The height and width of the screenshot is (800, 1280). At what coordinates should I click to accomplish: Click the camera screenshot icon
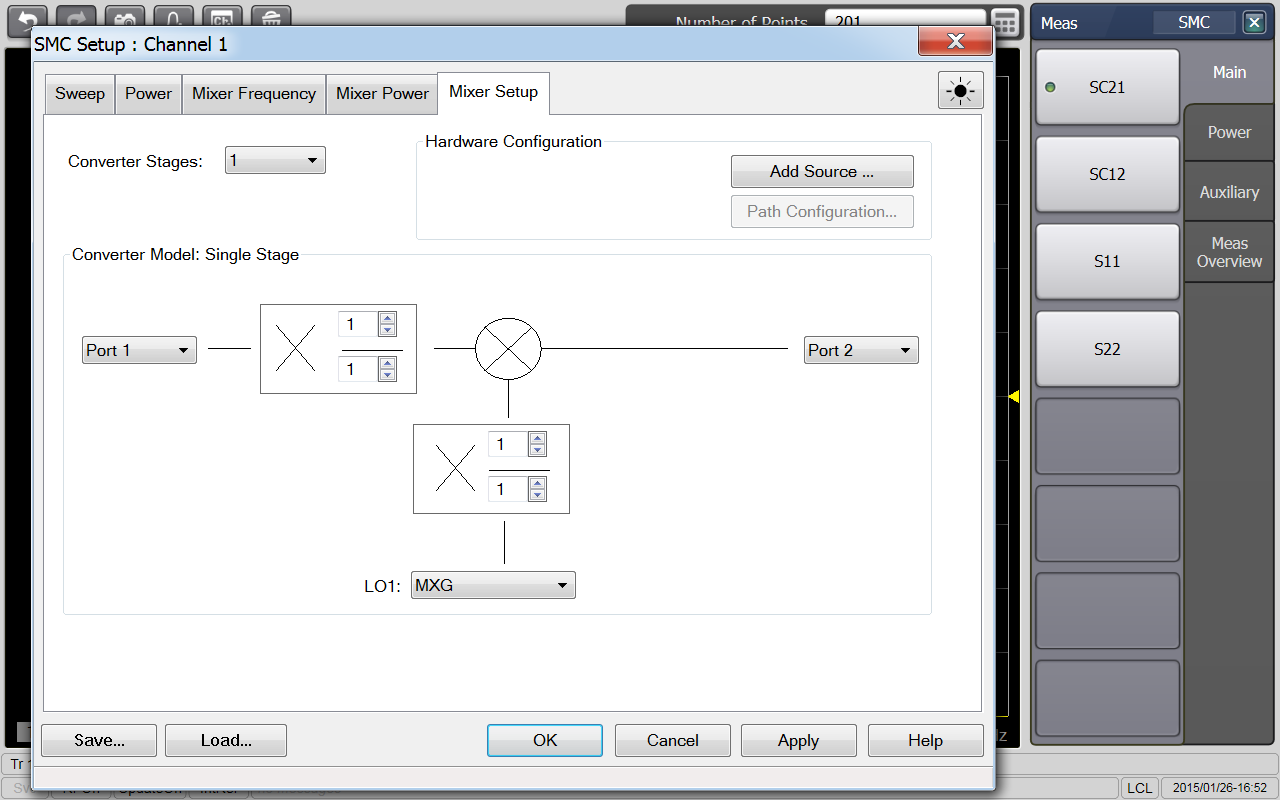pos(125,17)
